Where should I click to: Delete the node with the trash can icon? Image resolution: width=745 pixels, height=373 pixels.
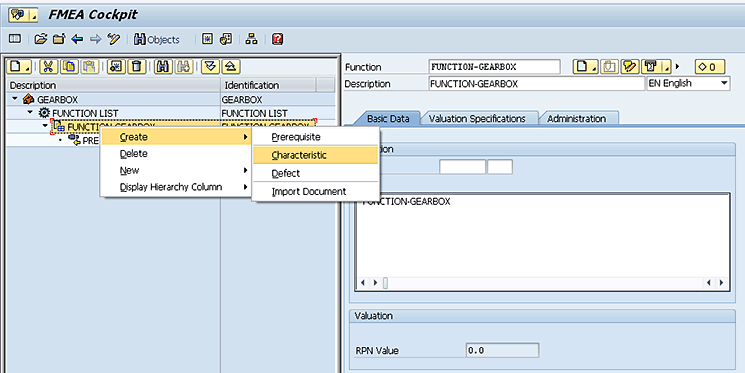(137, 67)
